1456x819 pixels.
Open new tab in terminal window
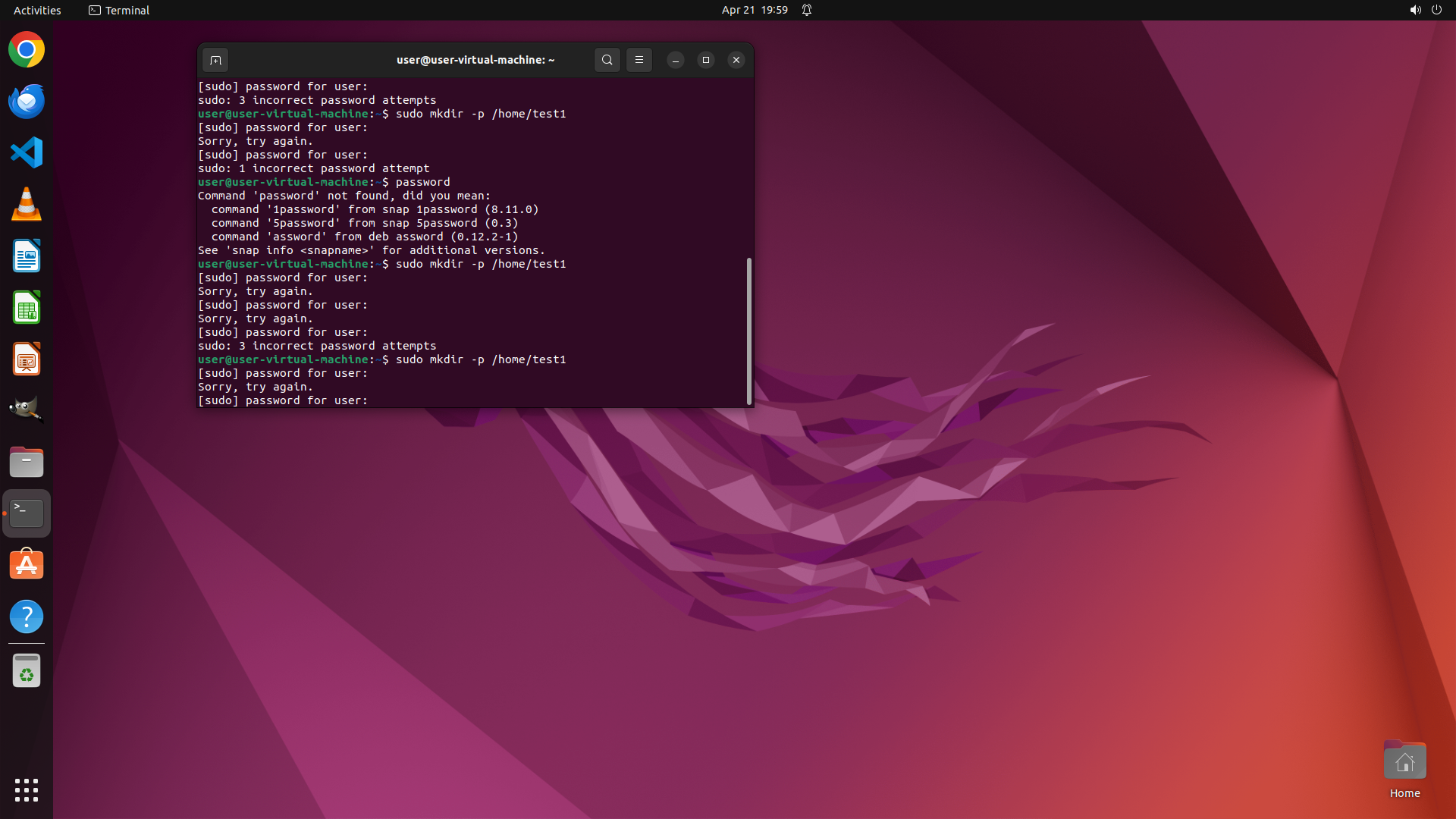215,60
